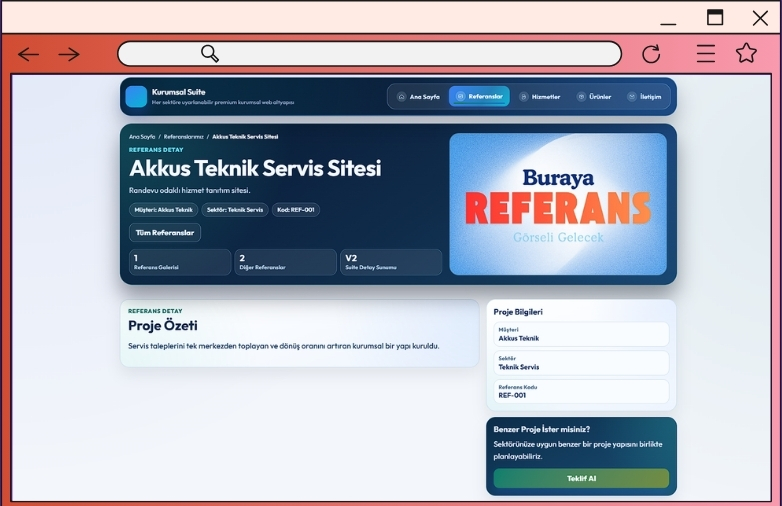The image size is (782, 506).
Task: Bookmark page with star icon
Action: [746, 53]
